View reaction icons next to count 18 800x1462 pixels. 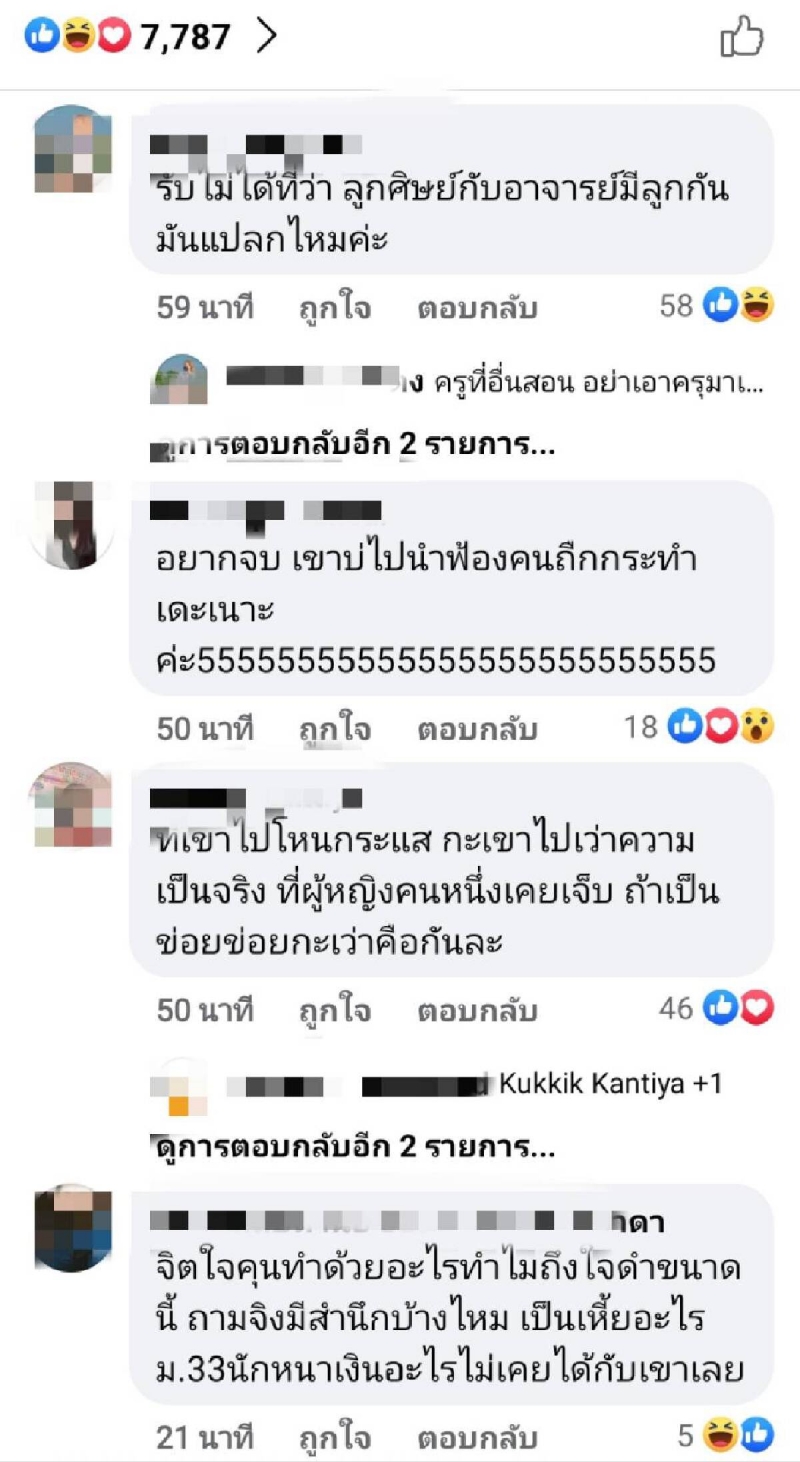(x=722, y=727)
